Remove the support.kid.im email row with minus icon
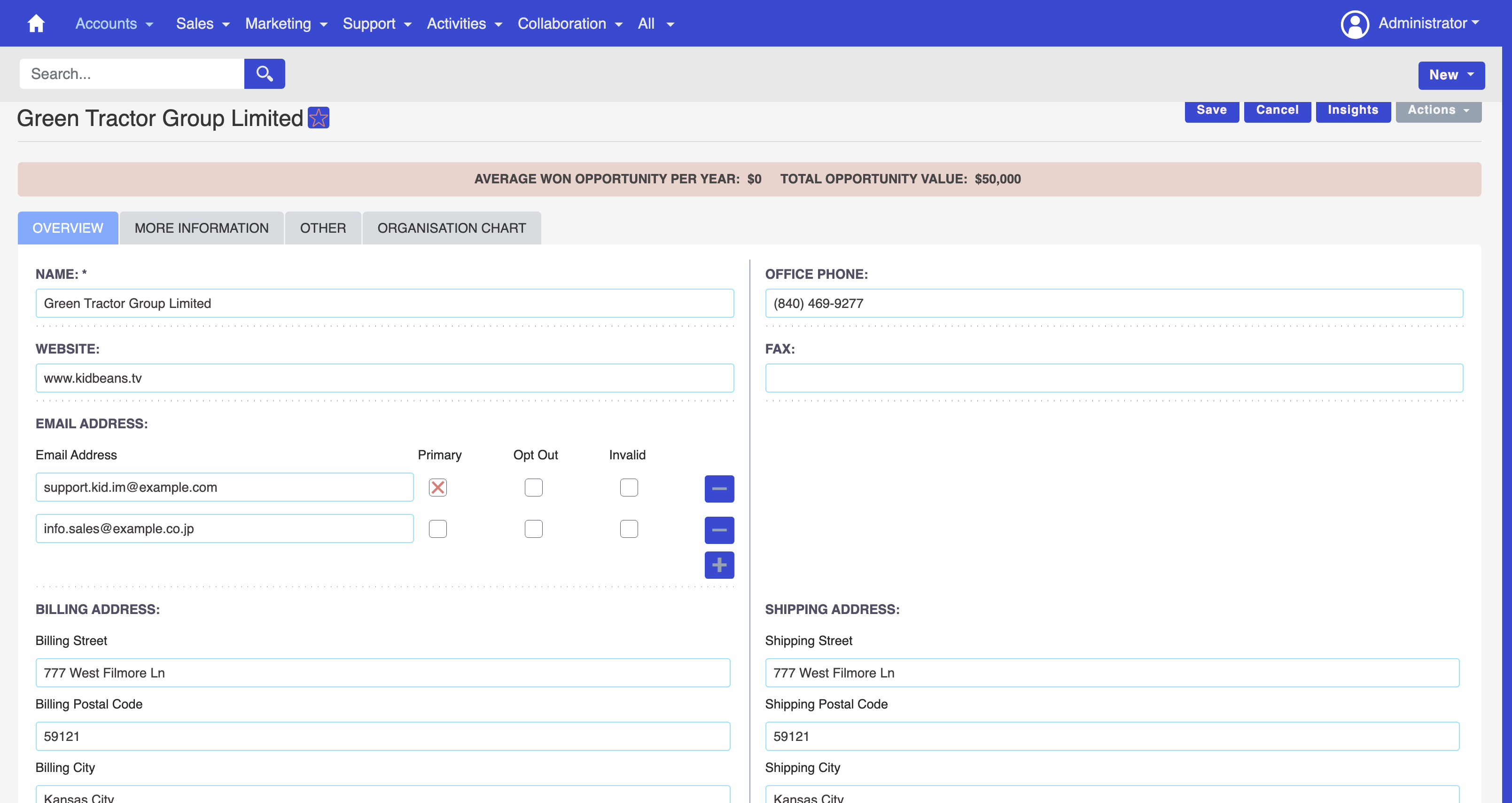 point(719,488)
